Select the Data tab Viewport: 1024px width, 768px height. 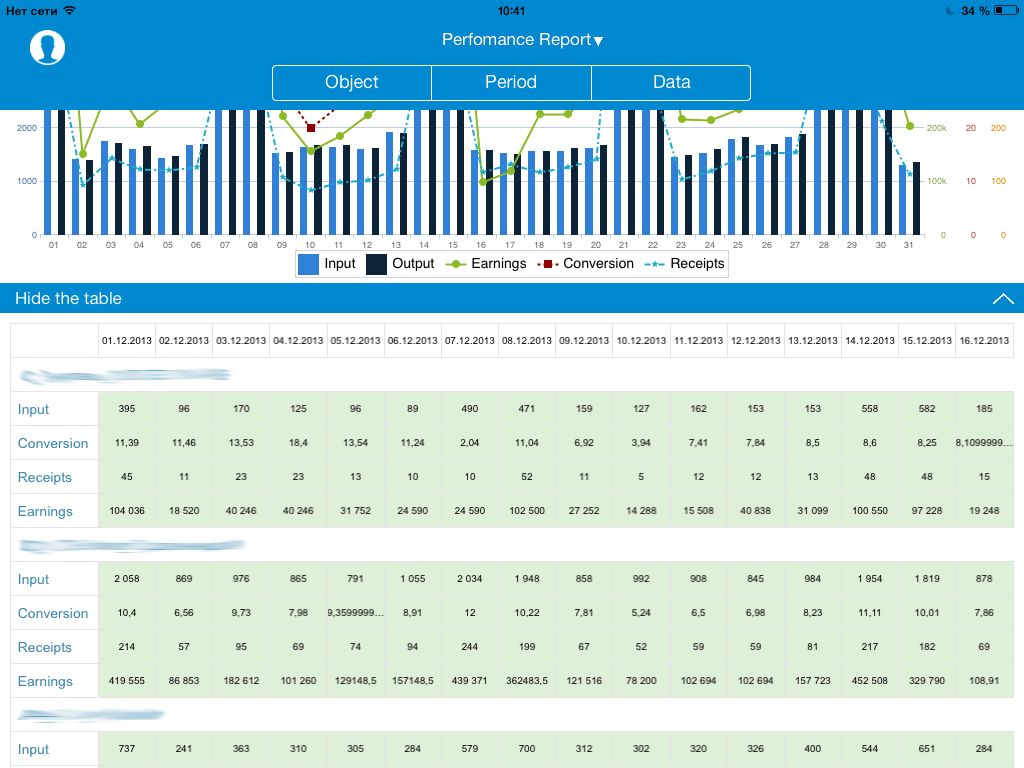(671, 82)
